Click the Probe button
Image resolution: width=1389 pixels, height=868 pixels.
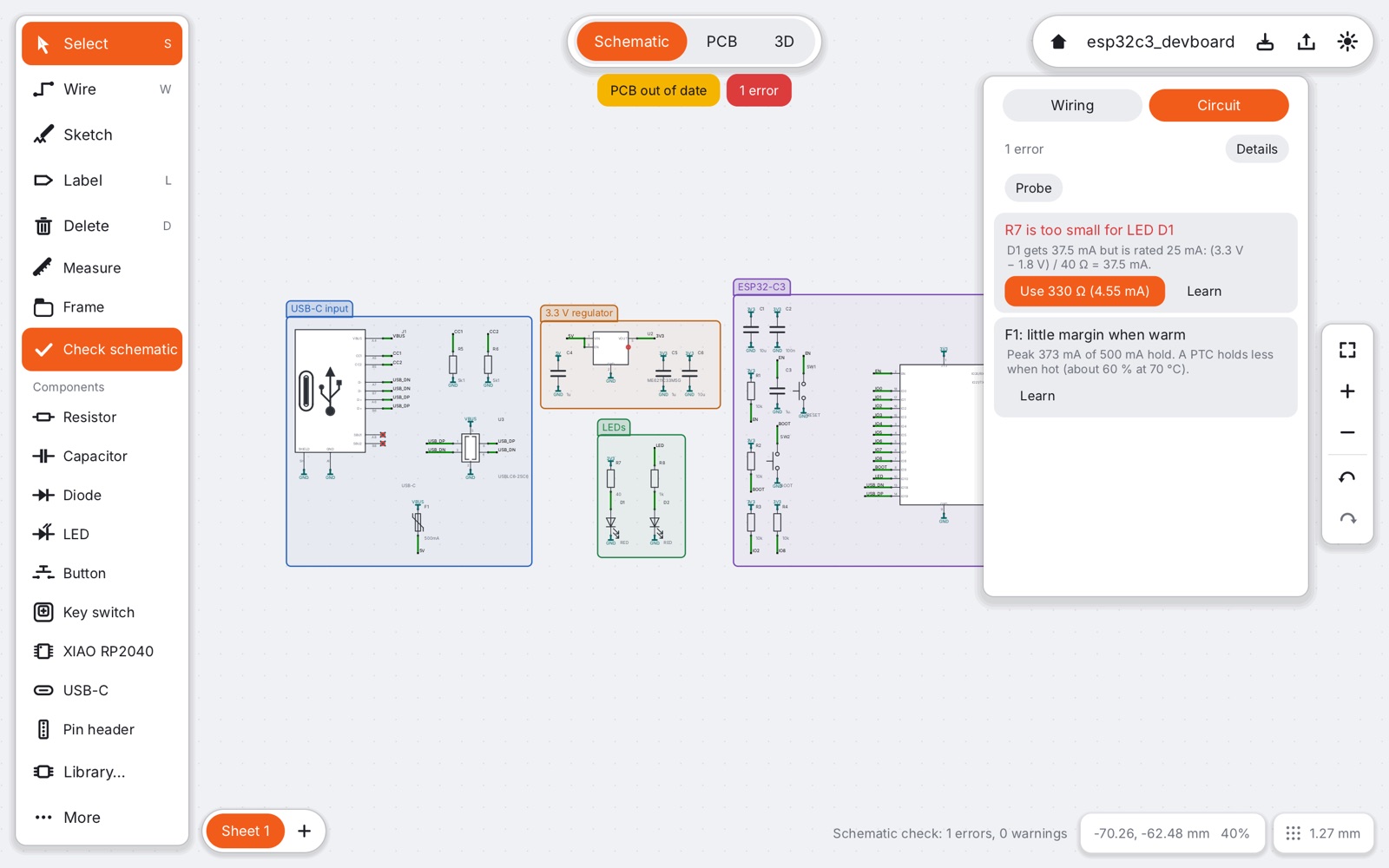(x=1033, y=188)
